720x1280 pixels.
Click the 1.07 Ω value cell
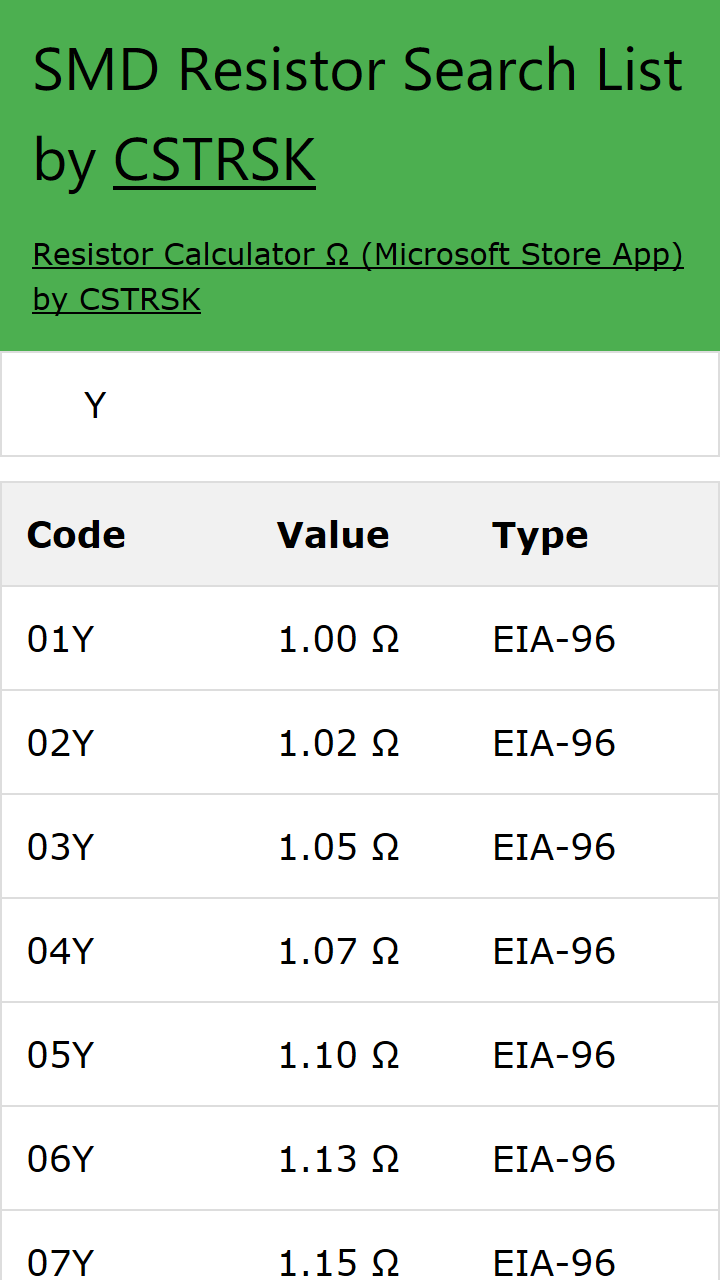tap(338, 951)
